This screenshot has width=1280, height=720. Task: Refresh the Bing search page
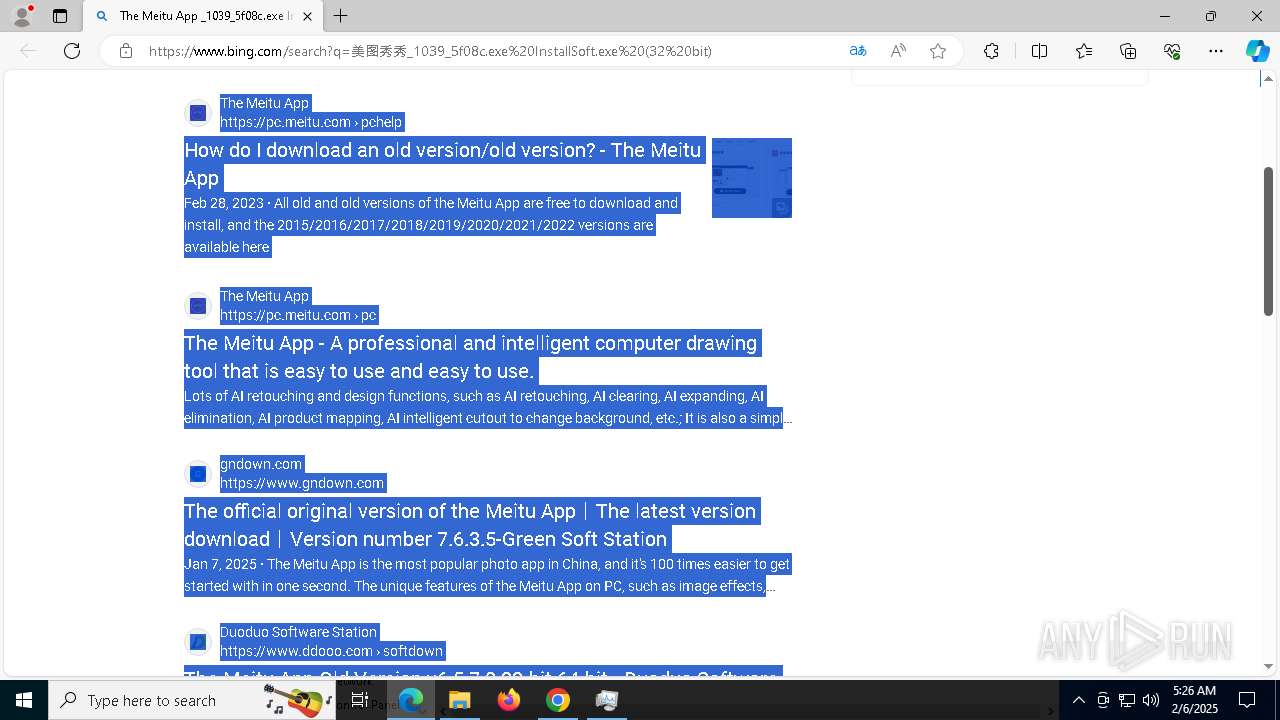[72, 51]
